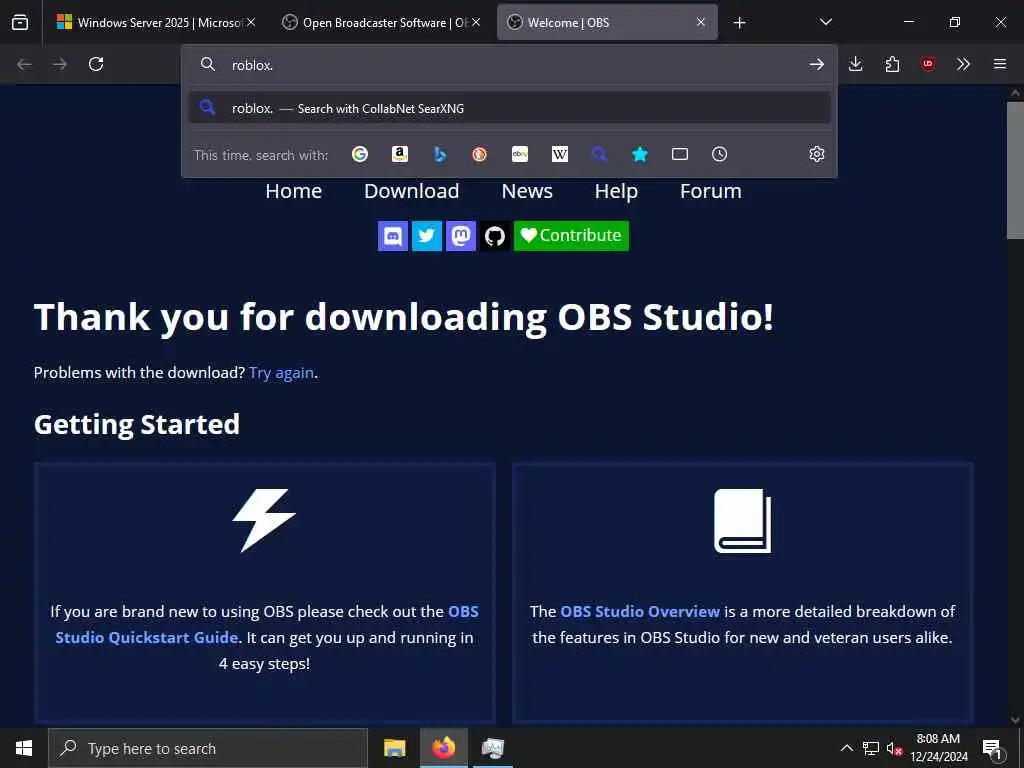Close the Windows Server 2025 tab
The image size is (1024, 768).
point(251,22)
